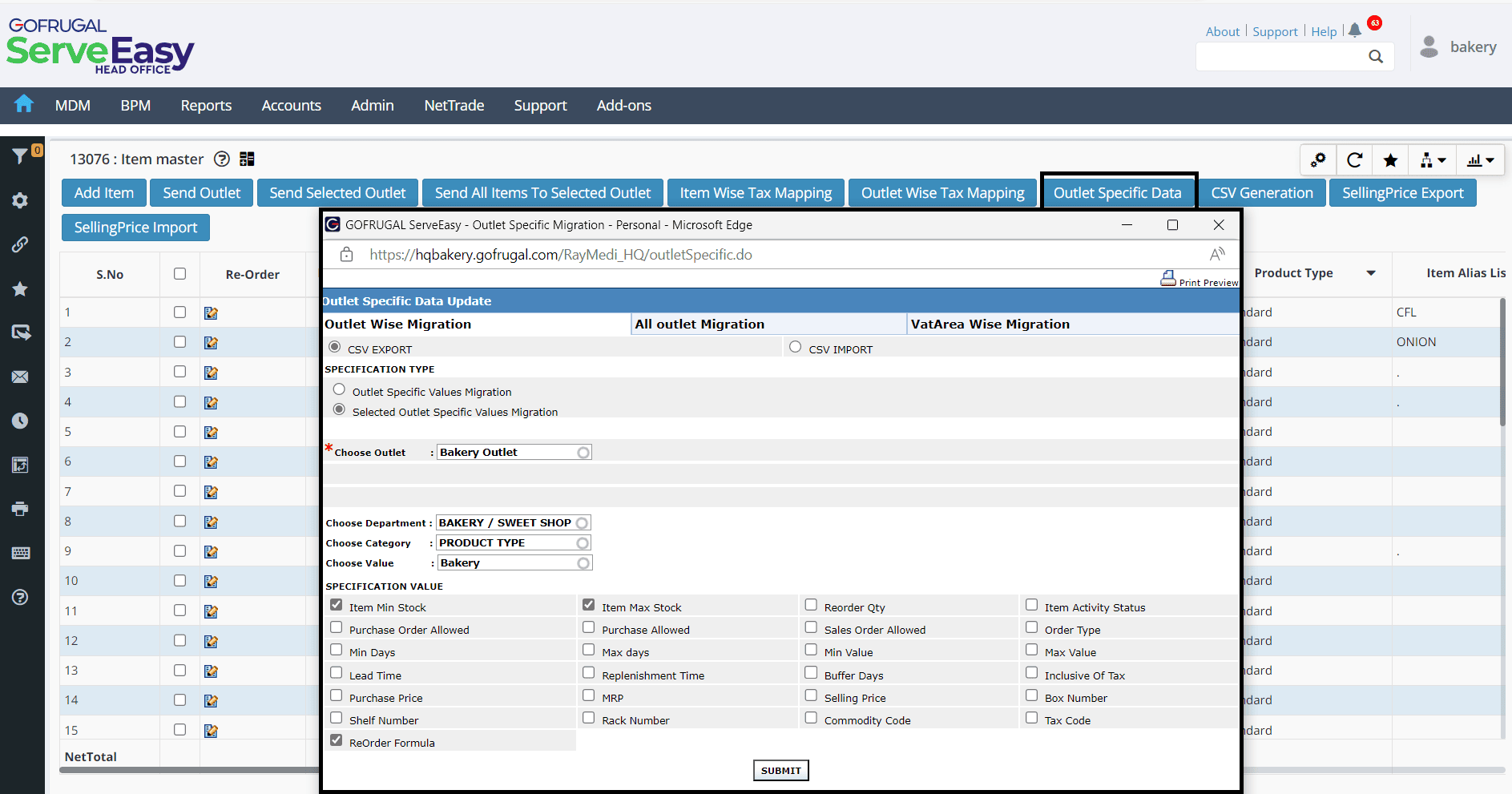The height and width of the screenshot is (794, 1512).
Task: Uncheck the ReOrder Formula checkbox
Action: click(337, 740)
